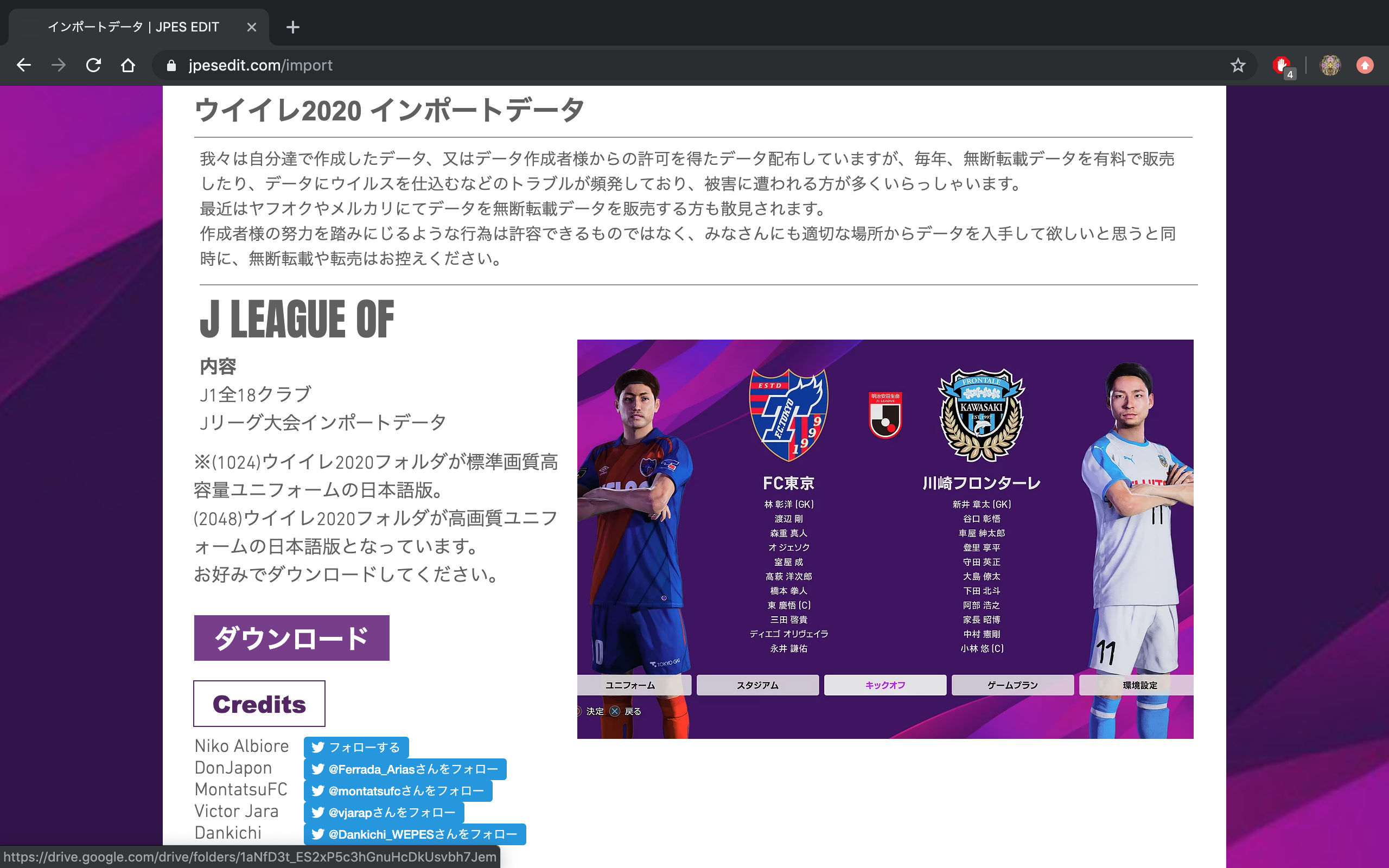Image resolution: width=1389 pixels, height=868 pixels.
Task: Click @Dankichi_WEPES Twitter follow link
Action: 413,834
